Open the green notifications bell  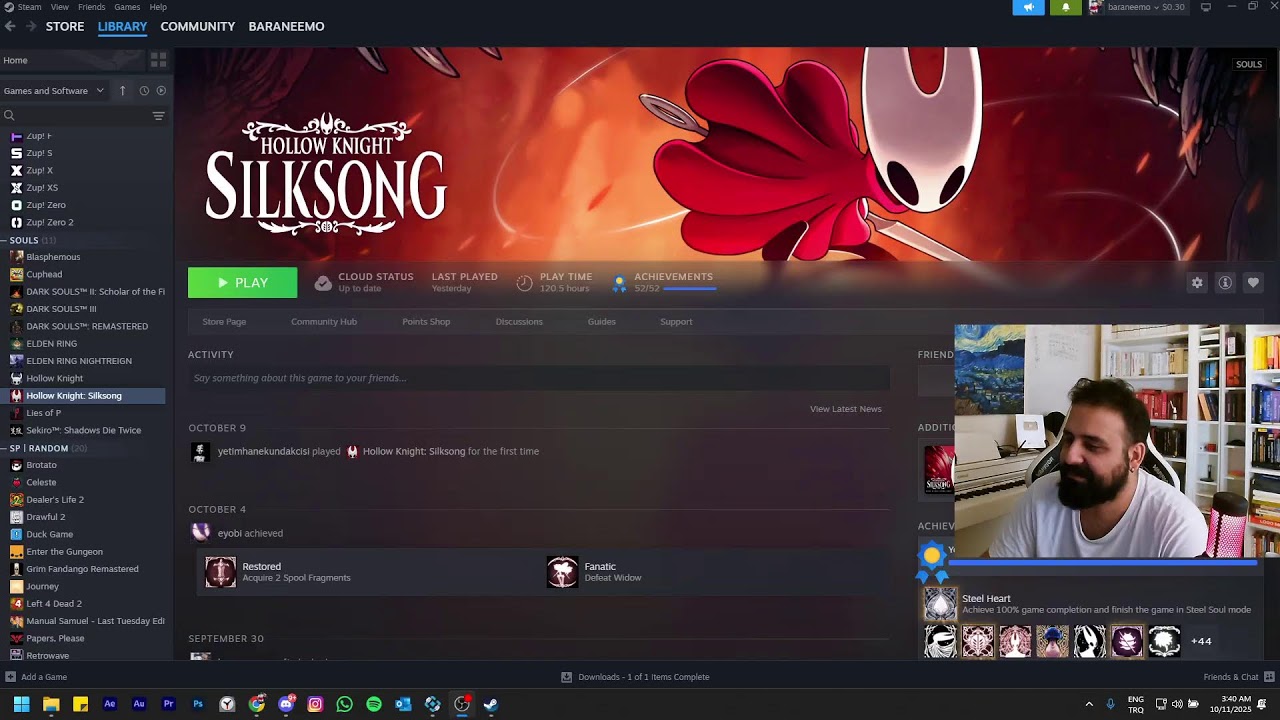(x=1065, y=7)
